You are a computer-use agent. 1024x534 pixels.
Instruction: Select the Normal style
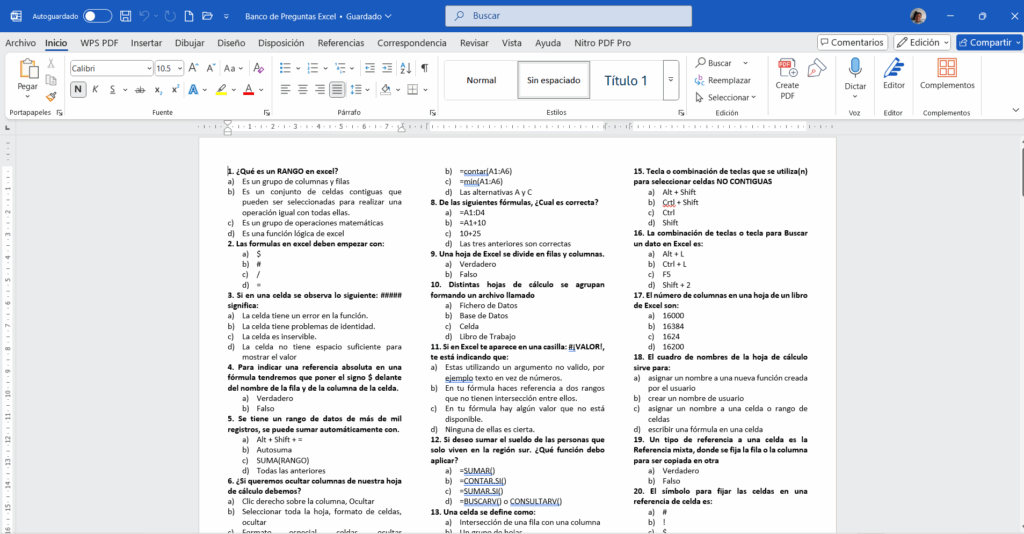click(481, 80)
